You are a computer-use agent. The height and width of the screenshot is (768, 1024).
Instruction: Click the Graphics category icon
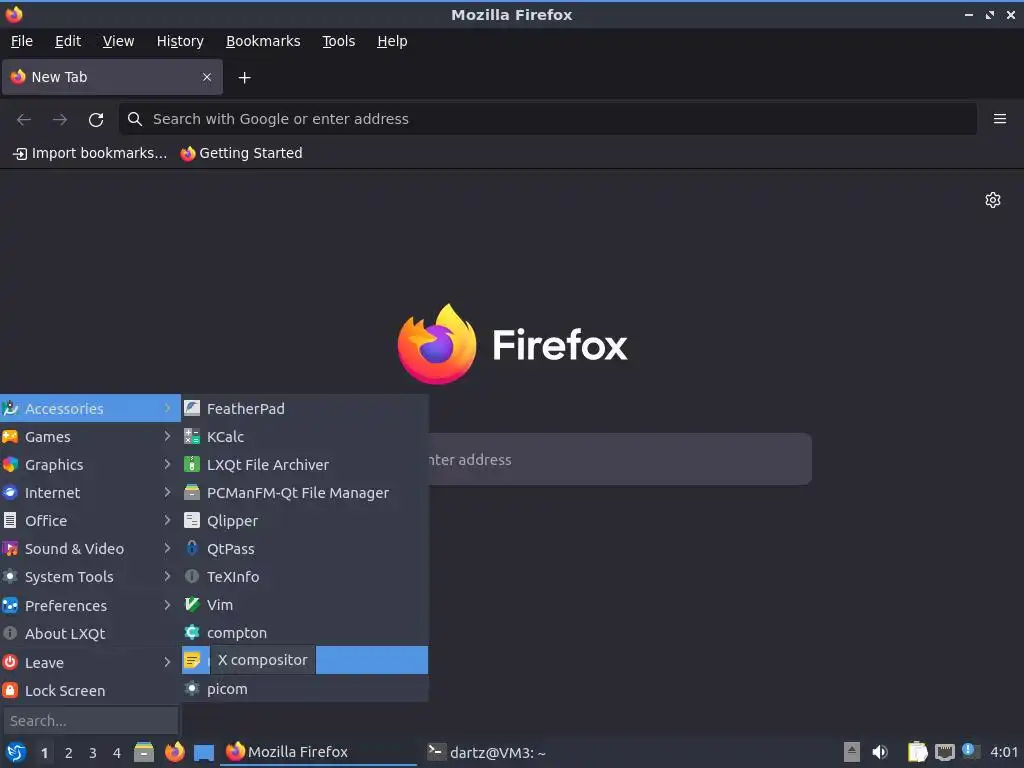[x=10, y=465]
